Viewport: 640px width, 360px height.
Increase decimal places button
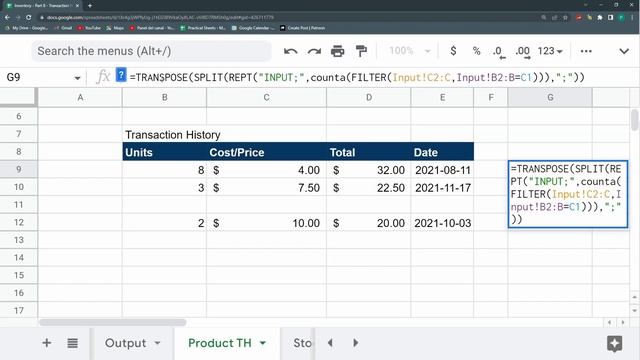pyautogui.click(x=523, y=52)
